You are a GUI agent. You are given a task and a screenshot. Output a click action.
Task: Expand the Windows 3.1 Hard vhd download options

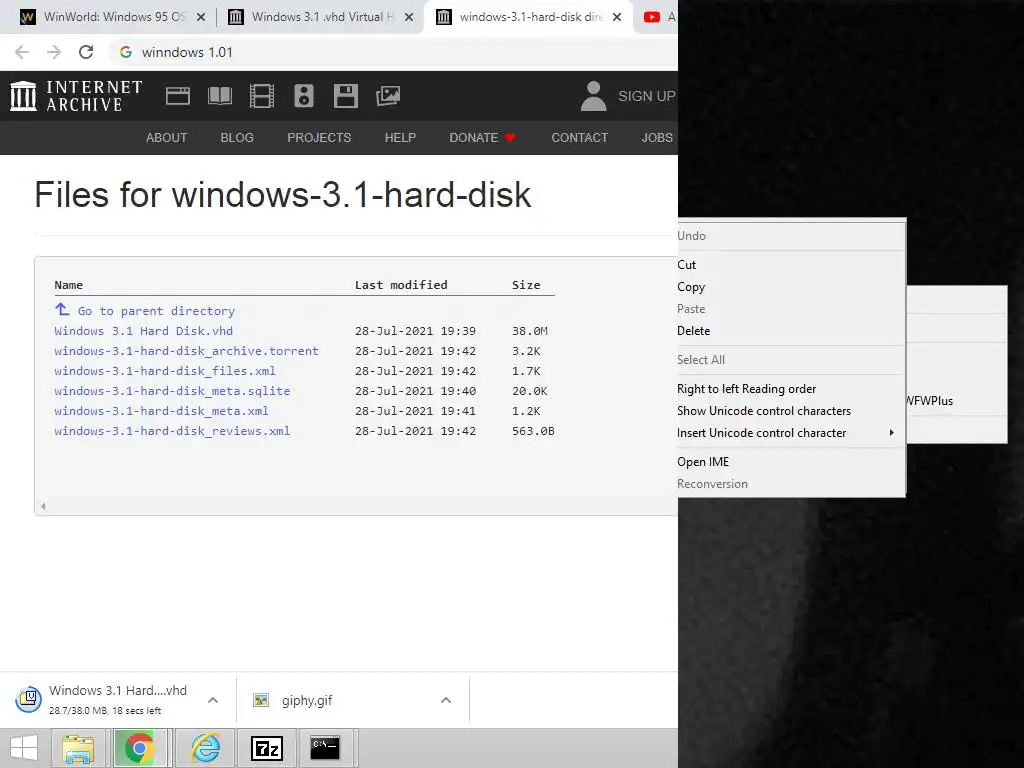coord(213,700)
